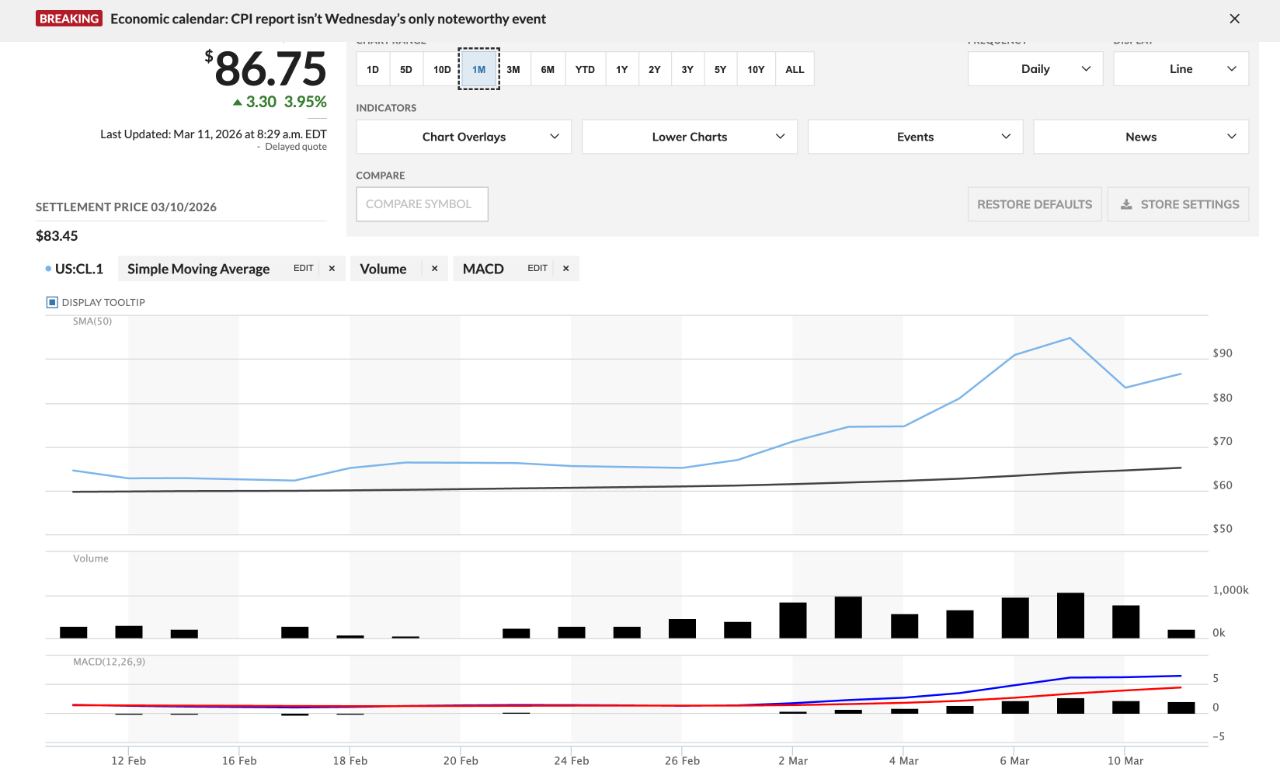This screenshot has width=1280, height=779.
Task: Edit the Simple Moving Average settings
Action: click(x=303, y=268)
